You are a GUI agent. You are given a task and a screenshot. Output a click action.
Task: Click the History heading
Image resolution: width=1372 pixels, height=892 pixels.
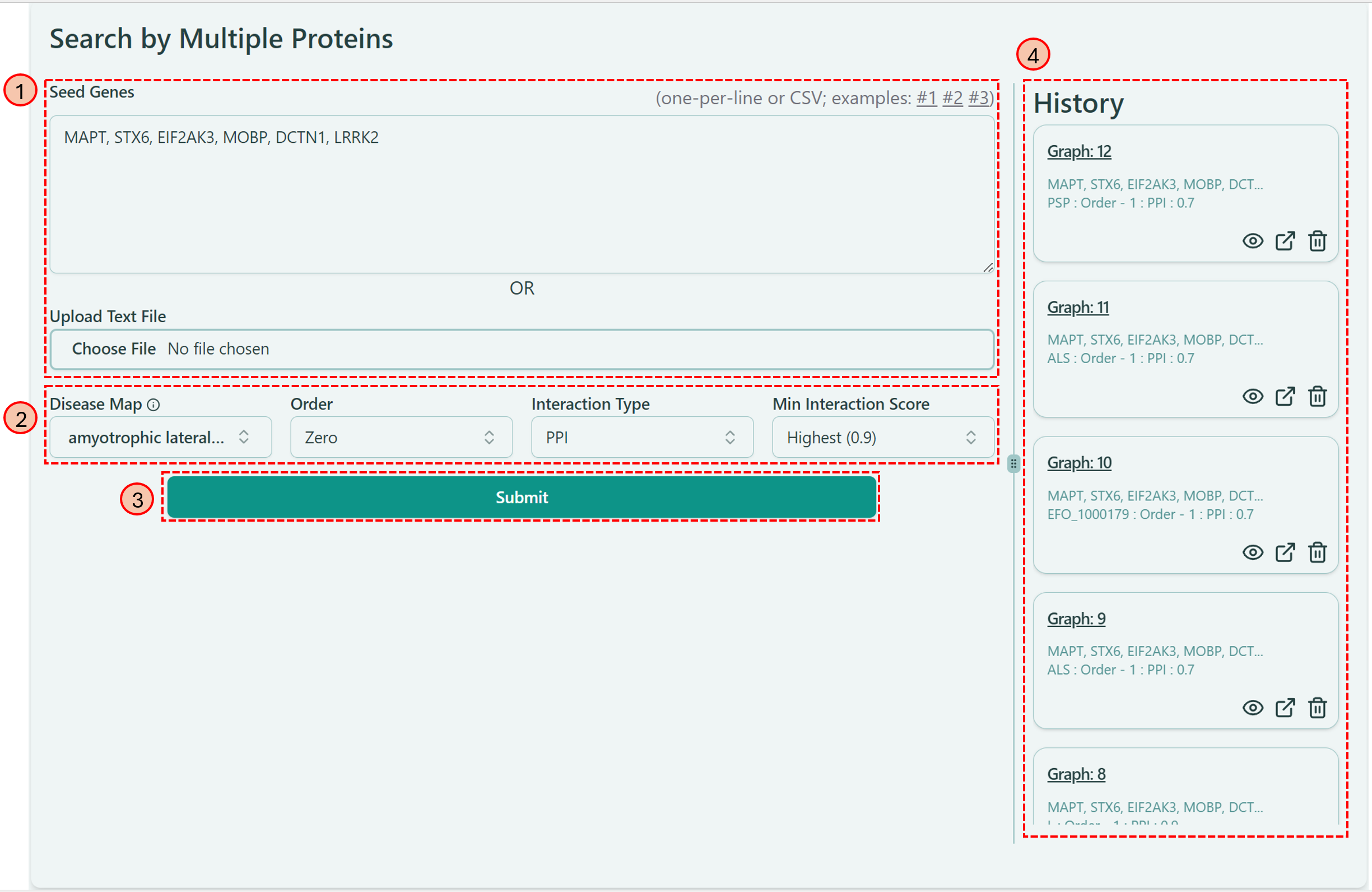pyautogui.click(x=1078, y=104)
